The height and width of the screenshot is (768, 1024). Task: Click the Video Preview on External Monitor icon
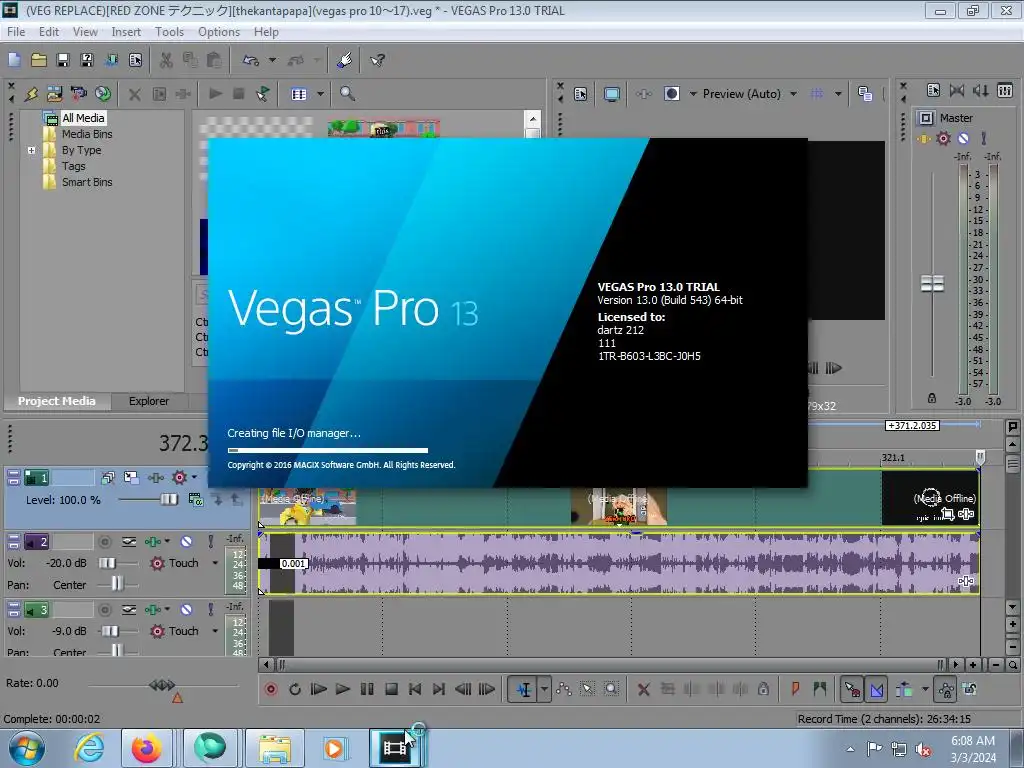coord(612,94)
